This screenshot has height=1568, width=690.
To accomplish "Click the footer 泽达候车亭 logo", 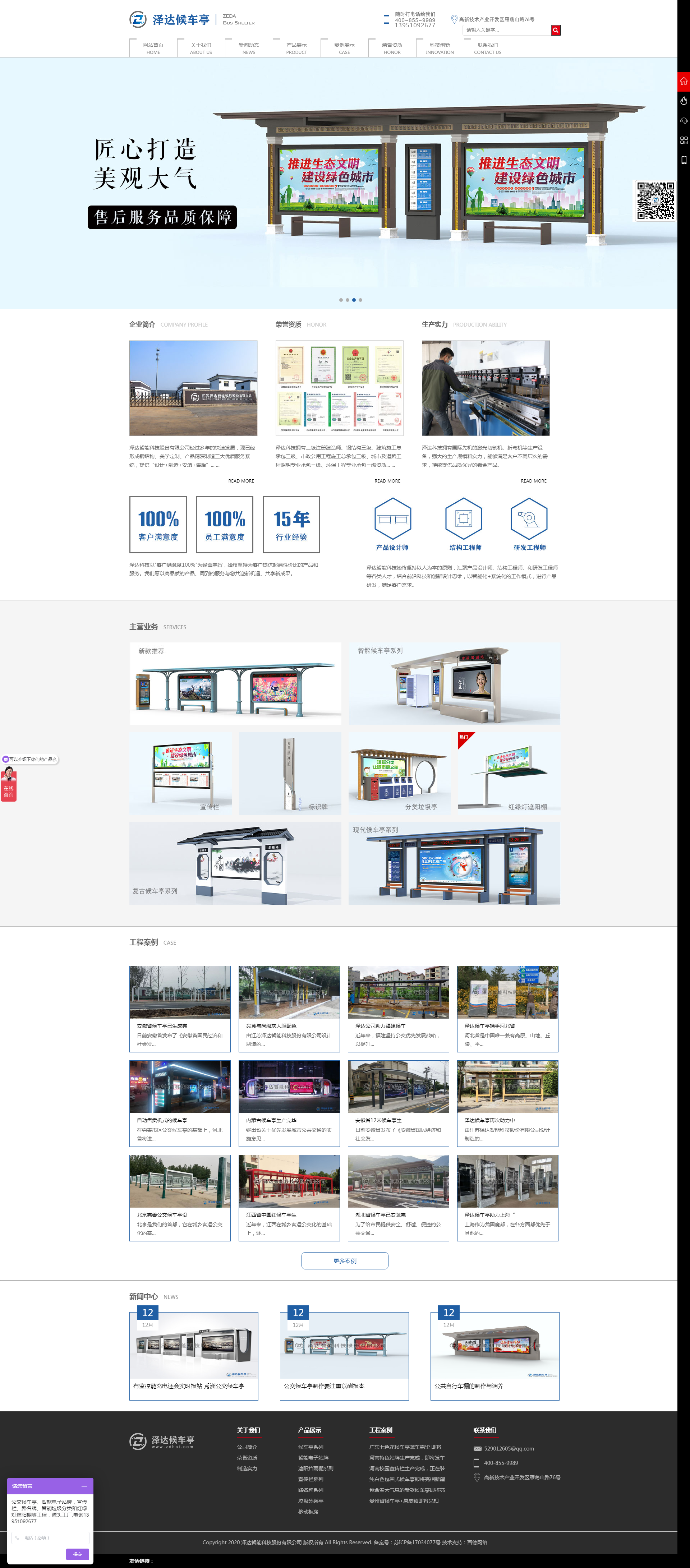I will pyautogui.click(x=162, y=1441).
